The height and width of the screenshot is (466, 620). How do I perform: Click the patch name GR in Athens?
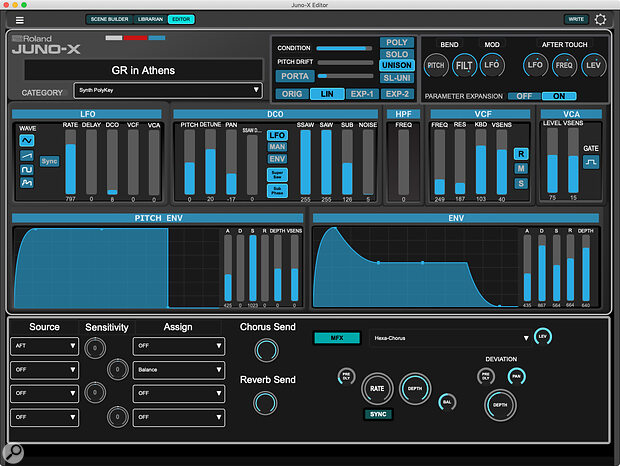click(143, 70)
